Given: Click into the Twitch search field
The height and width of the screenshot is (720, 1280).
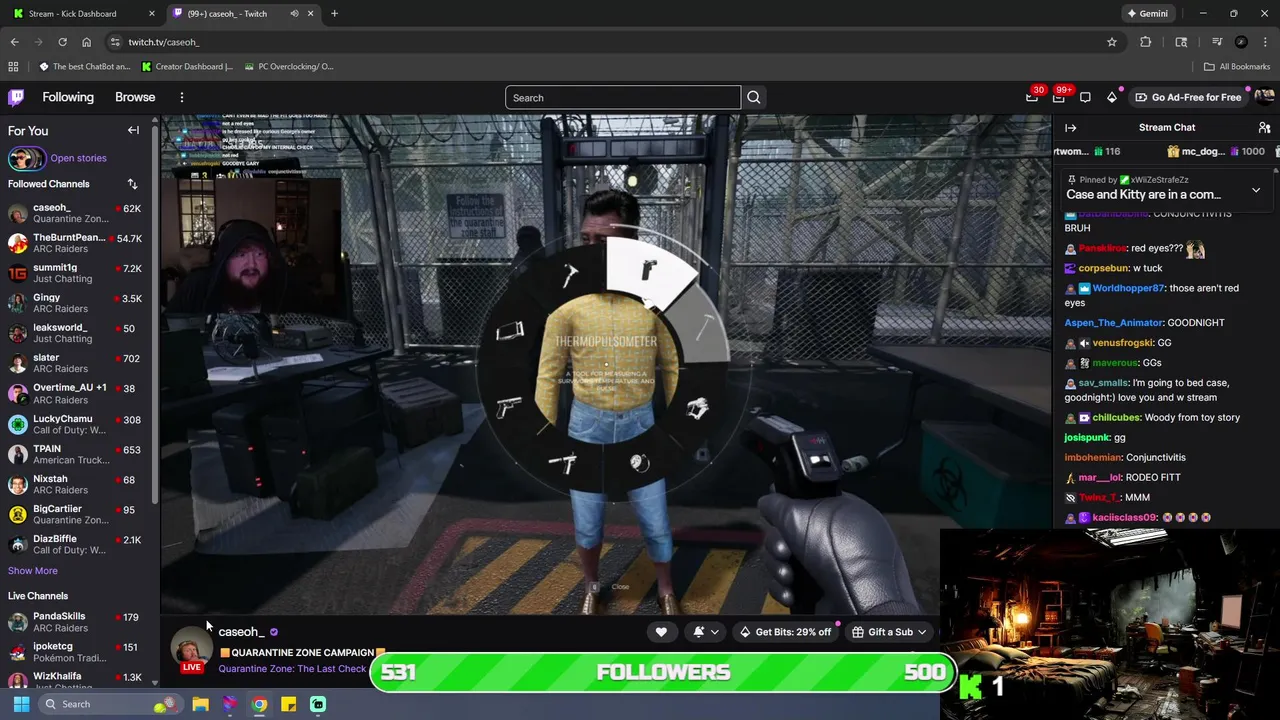Looking at the screenshot, I should point(622,97).
